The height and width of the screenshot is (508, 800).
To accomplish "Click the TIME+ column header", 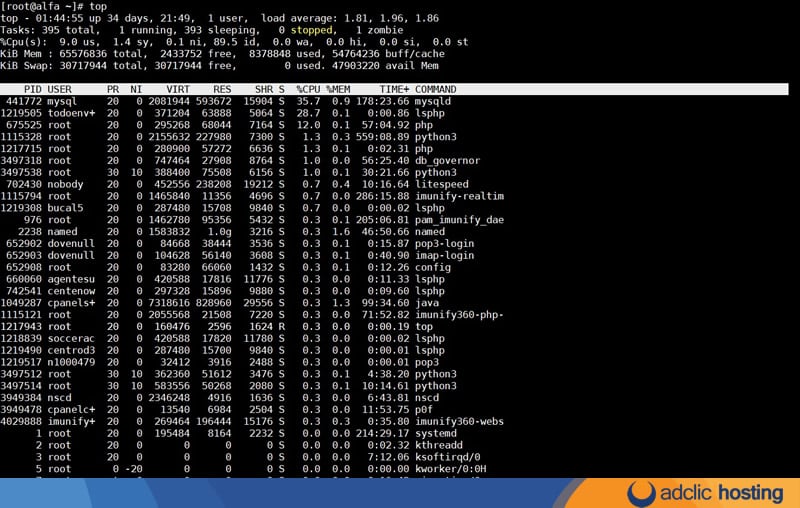I will (x=394, y=89).
